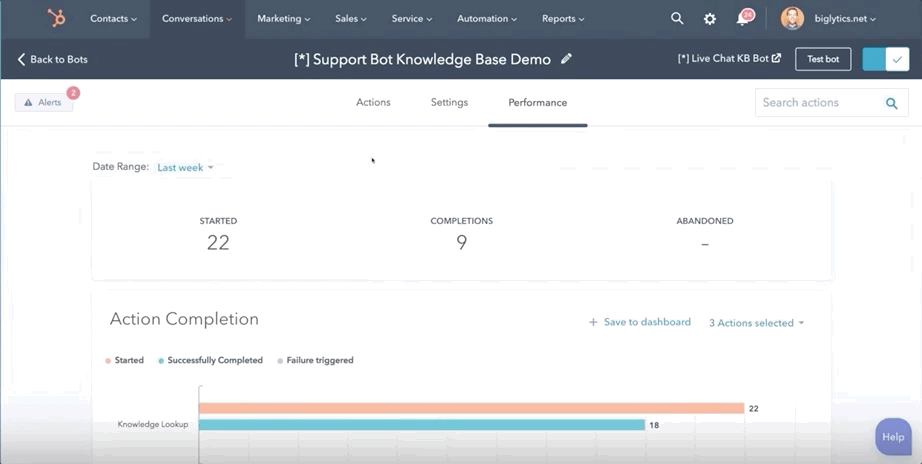
Task: Click the search icon in Search actions
Action: tap(891, 104)
